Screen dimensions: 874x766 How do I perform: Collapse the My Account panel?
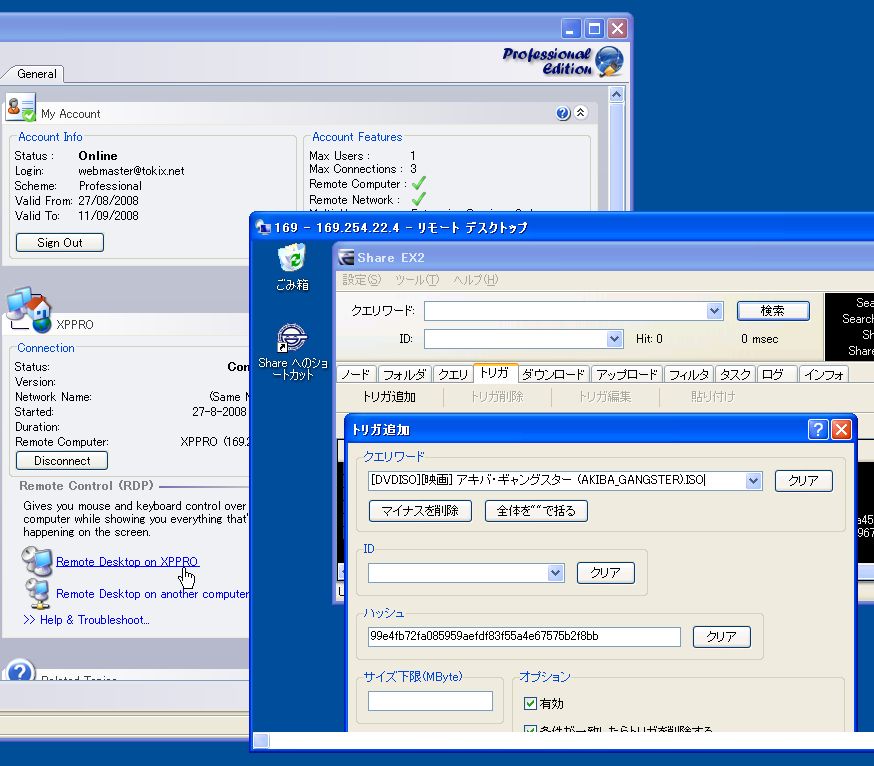(580, 113)
